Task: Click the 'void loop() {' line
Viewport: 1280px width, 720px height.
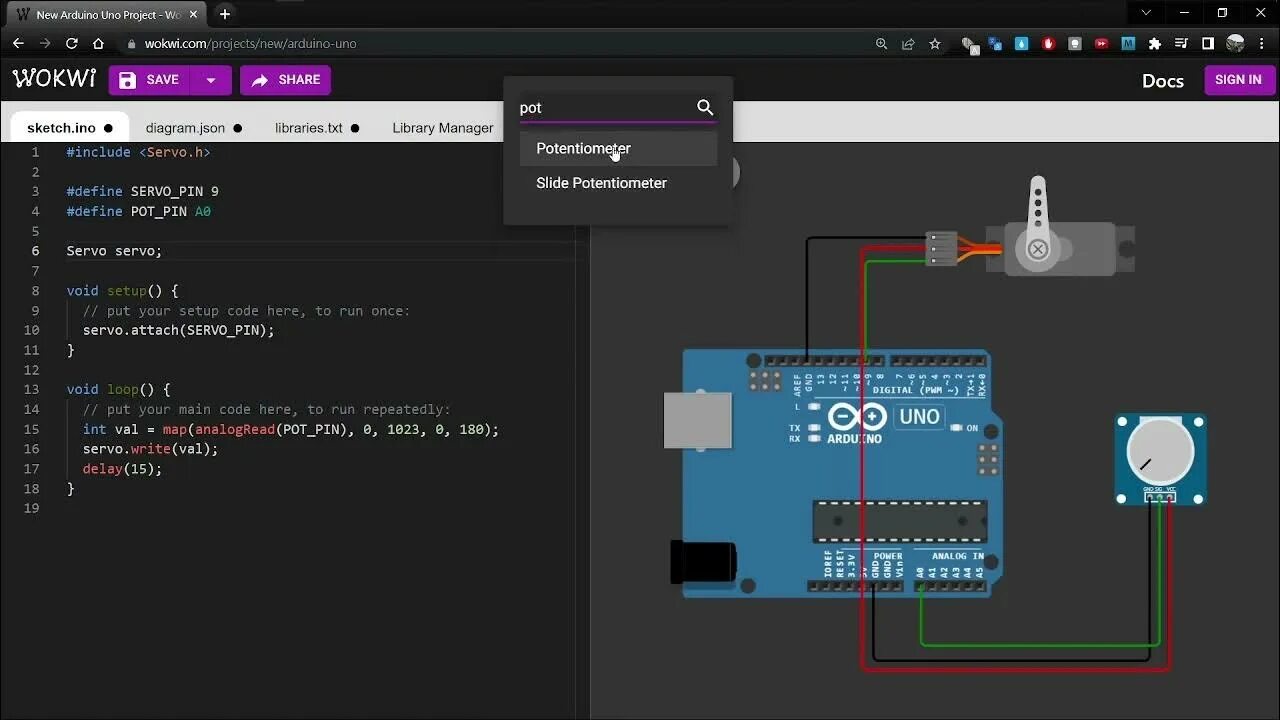Action: pyautogui.click(x=118, y=389)
